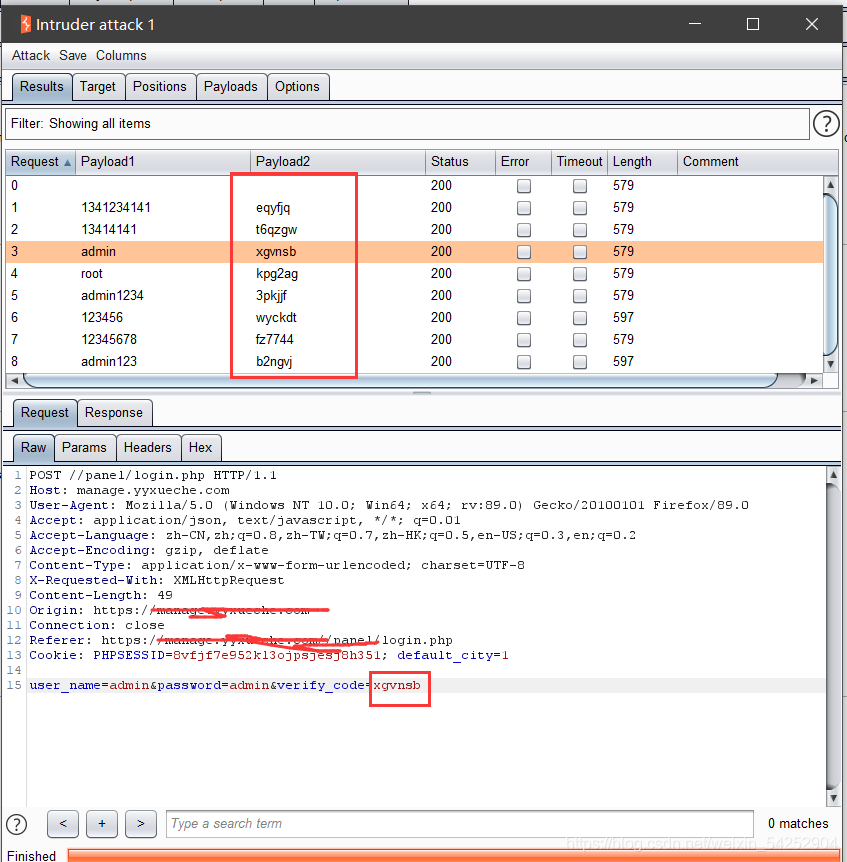Toggle Error checkbox in admin row
This screenshot has height=862, width=847.
click(524, 252)
